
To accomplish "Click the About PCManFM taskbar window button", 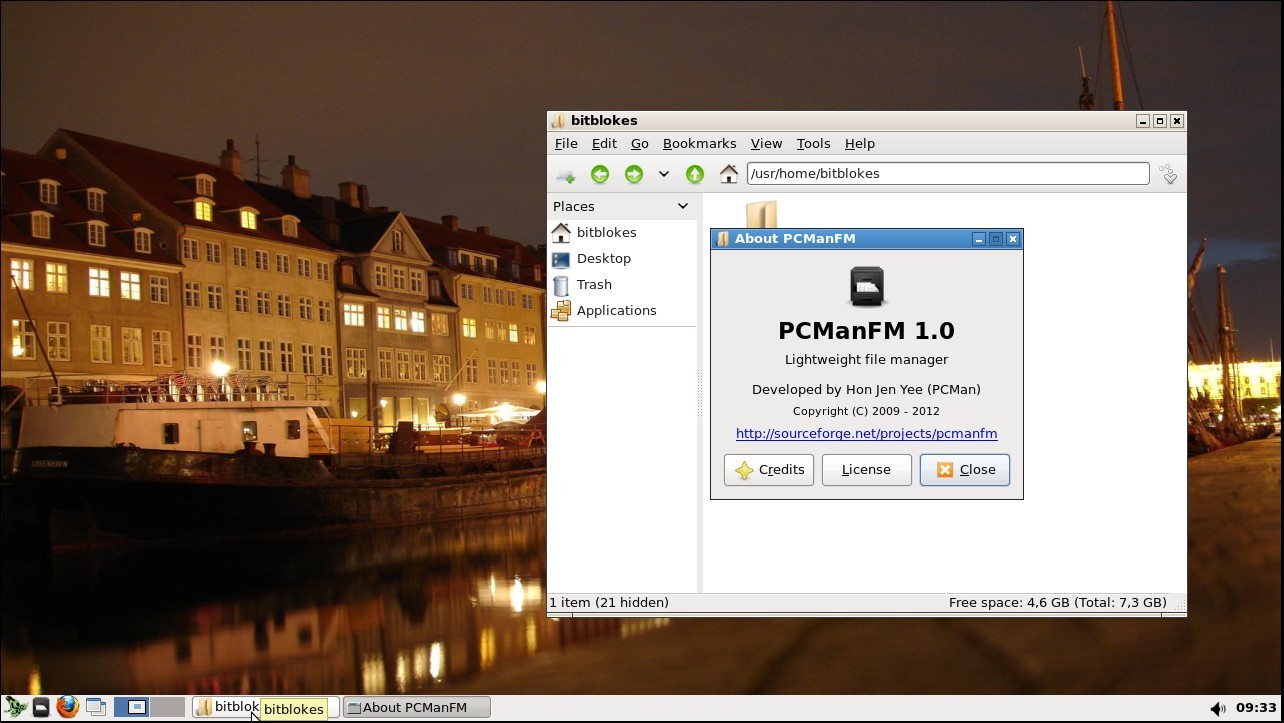I will tap(417, 707).
